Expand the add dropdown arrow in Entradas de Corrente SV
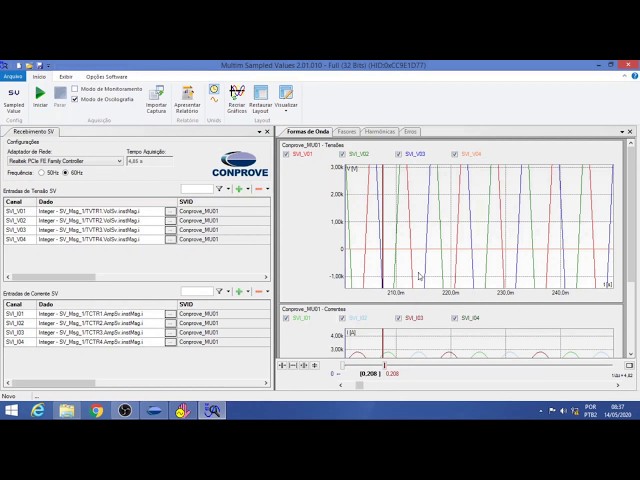 tap(248, 291)
